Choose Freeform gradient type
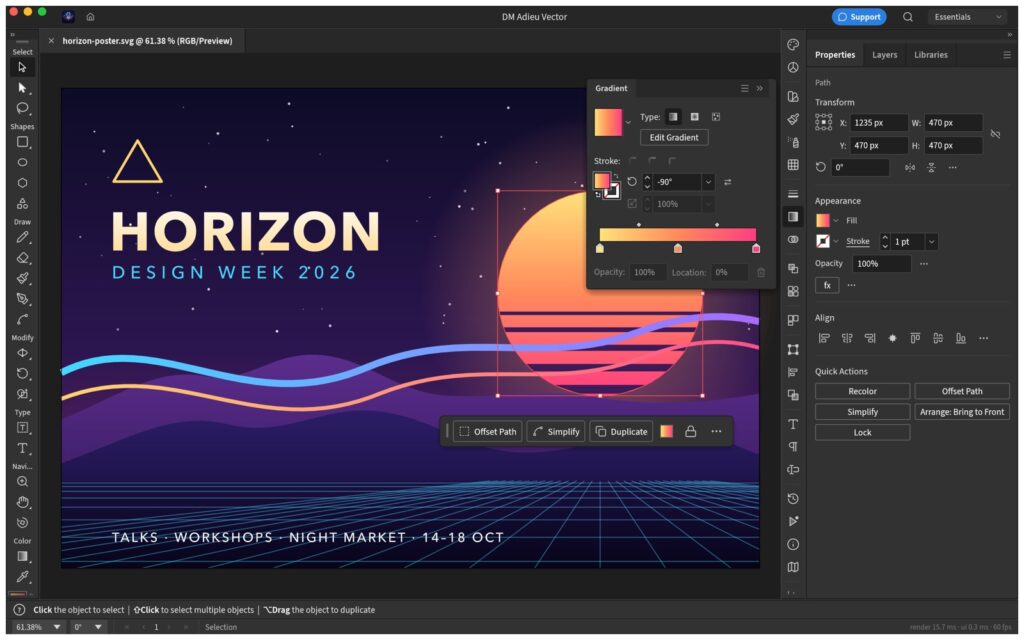The height and width of the screenshot is (640, 1024). click(x=716, y=117)
